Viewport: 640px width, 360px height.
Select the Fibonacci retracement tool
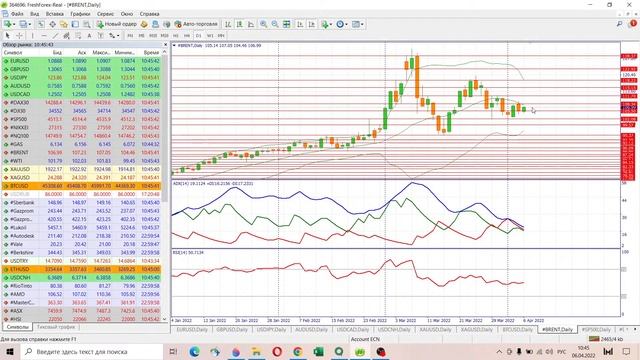coord(78,36)
